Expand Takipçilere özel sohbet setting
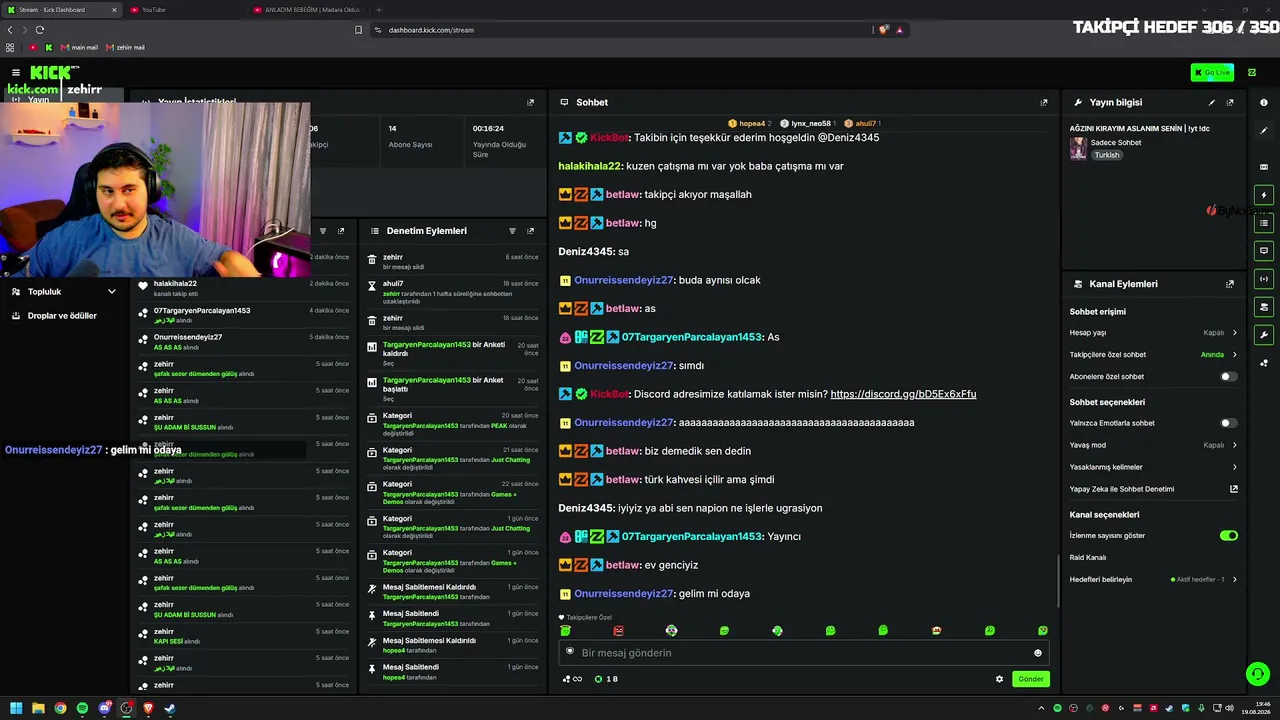The image size is (1280, 720). [x=1153, y=355]
